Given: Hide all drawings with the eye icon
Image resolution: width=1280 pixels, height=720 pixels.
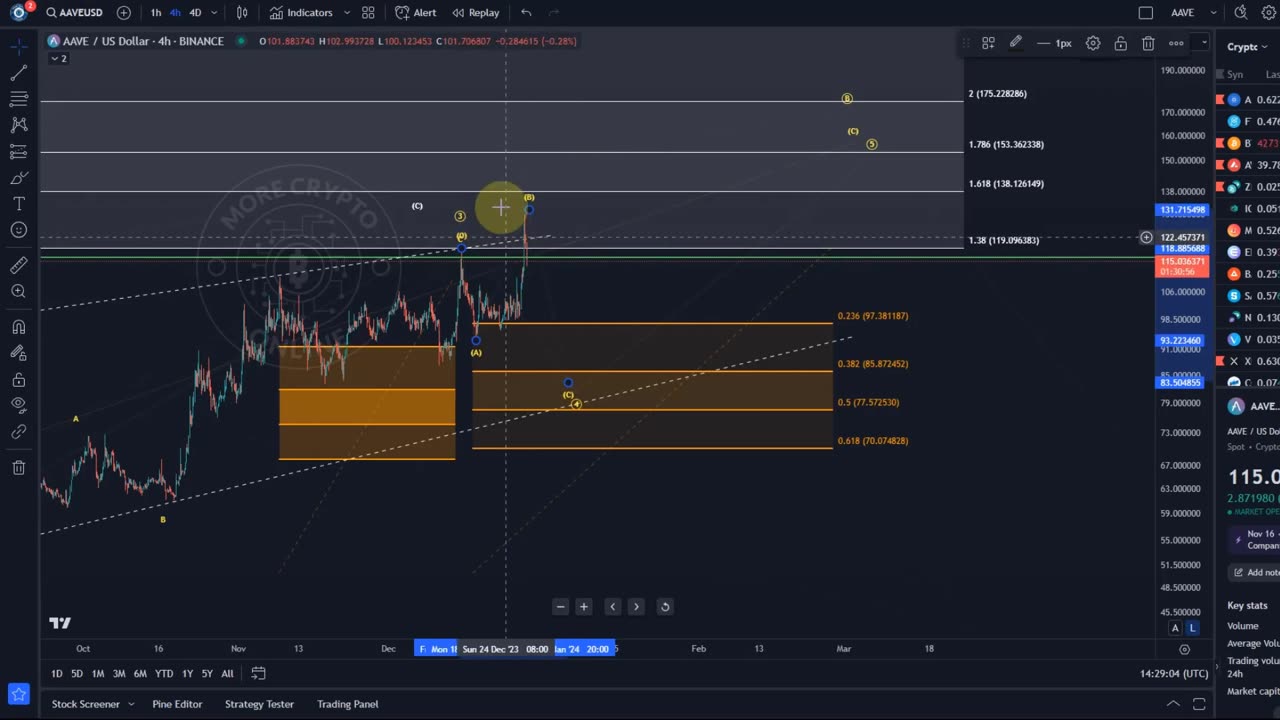Looking at the screenshot, I should pyautogui.click(x=18, y=406).
